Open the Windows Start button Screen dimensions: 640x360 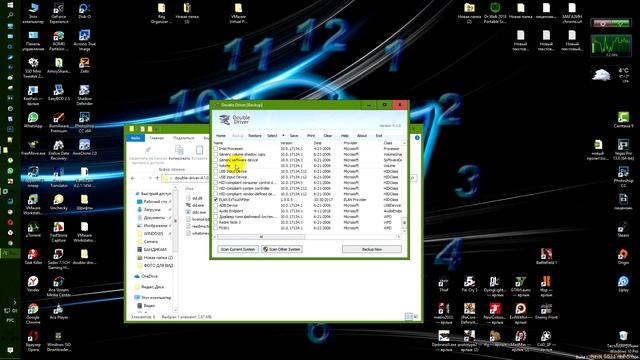[x=10, y=5]
